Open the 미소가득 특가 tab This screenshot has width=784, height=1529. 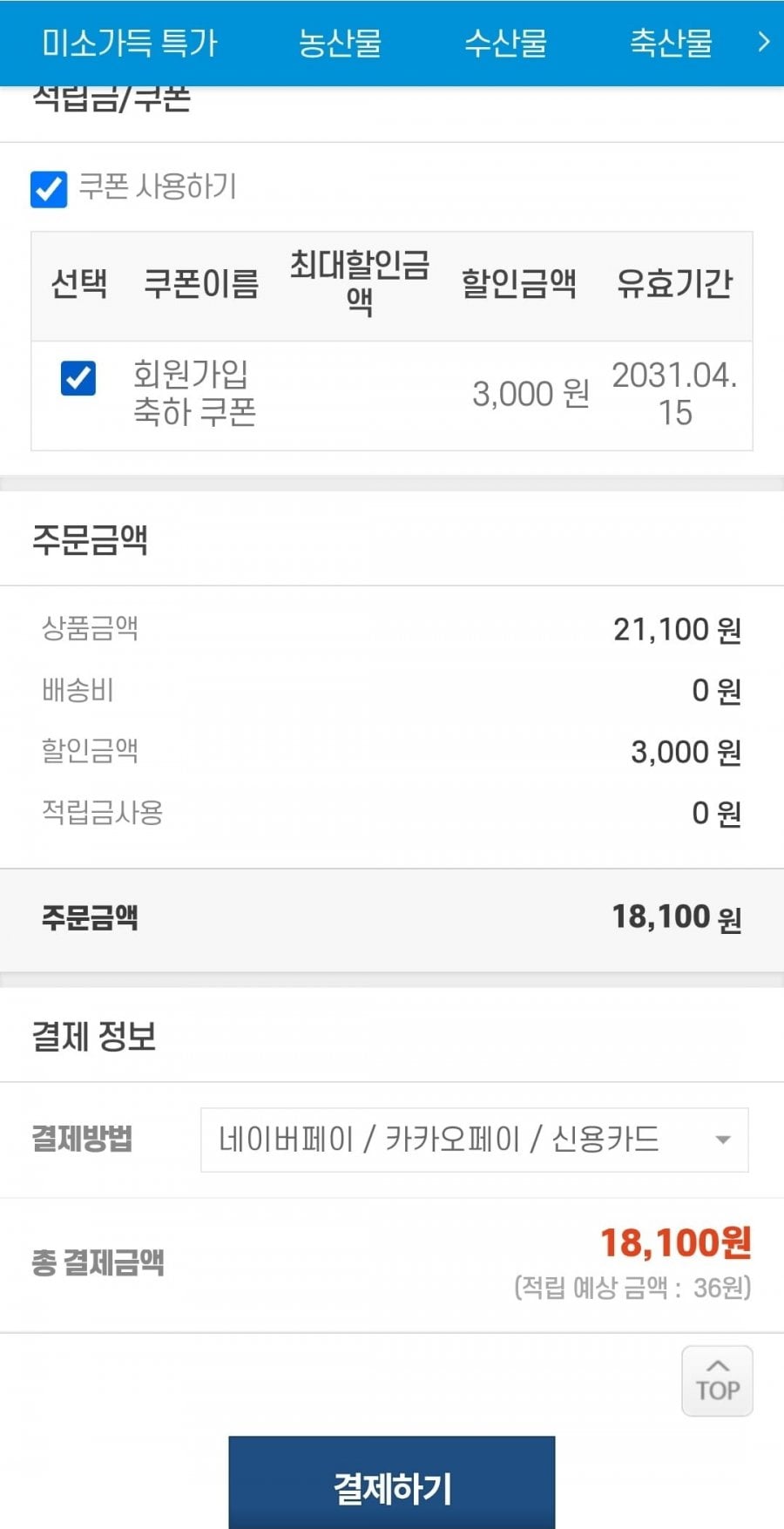coord(130,43)
